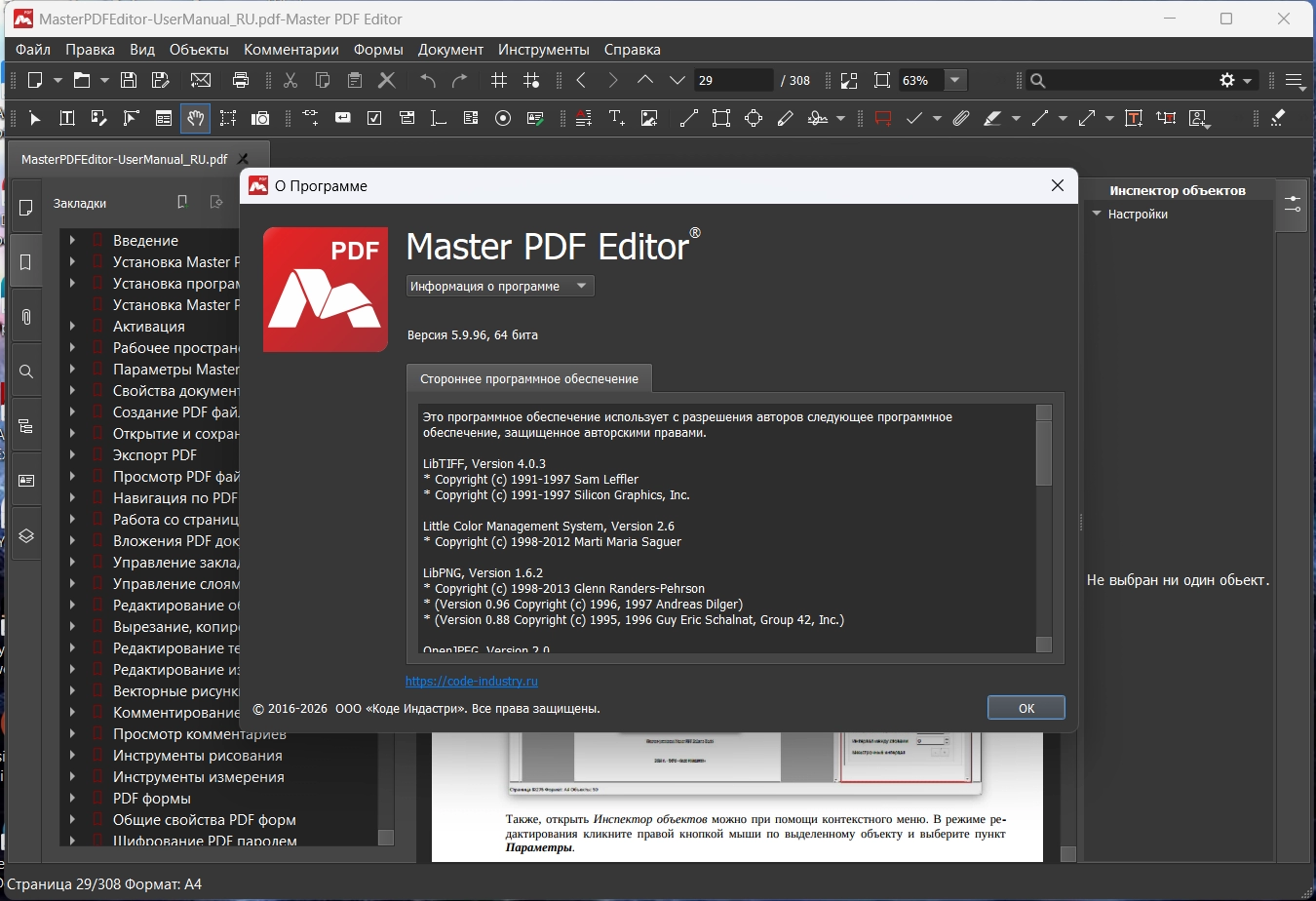
Task: Click the Master PDF Editor logo in dialog
Action: [326, 290]
